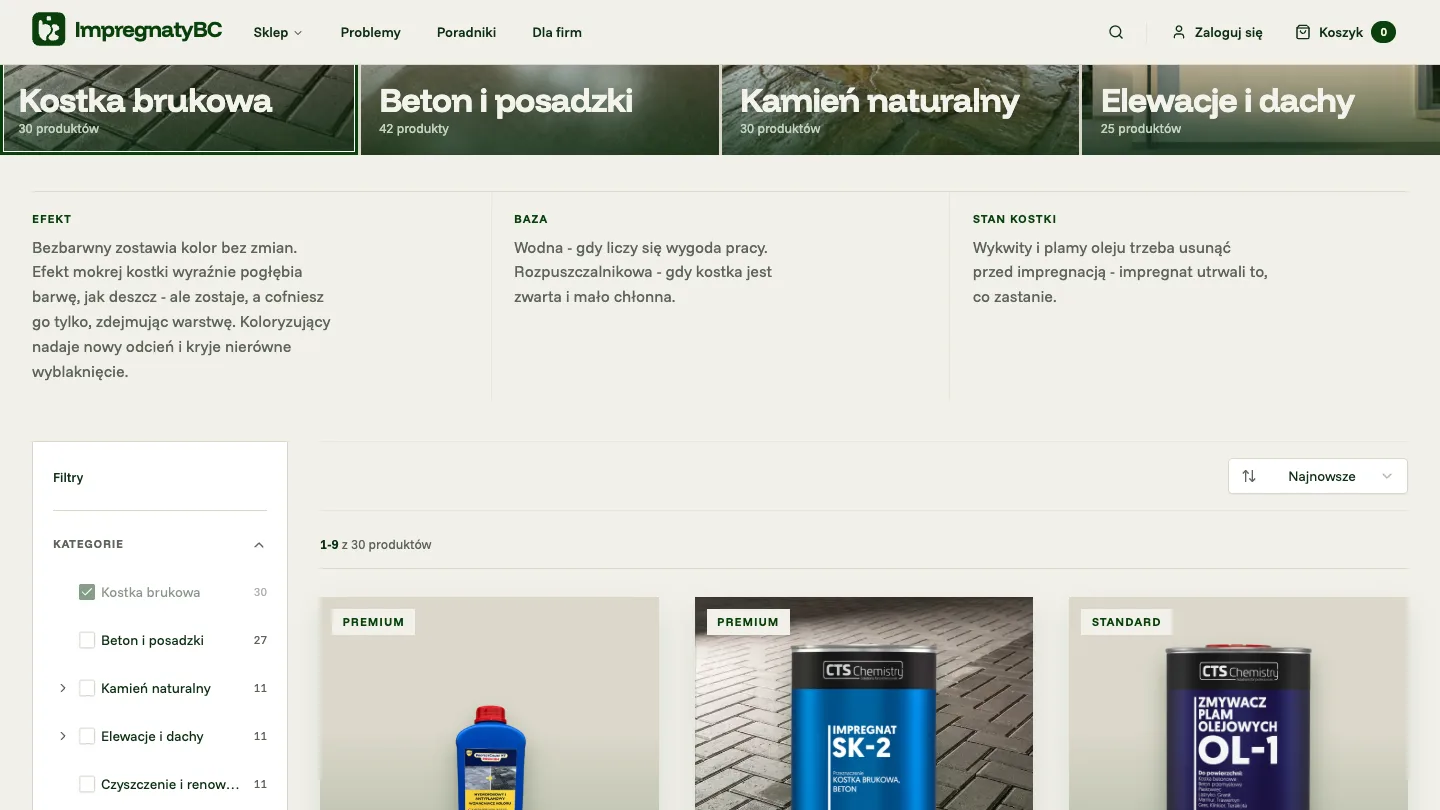Image resolution: width=1440 pixels, height=810 pixels.
Task: Enable the Elewacje i dachy checkbox
Action: (87, 736)
